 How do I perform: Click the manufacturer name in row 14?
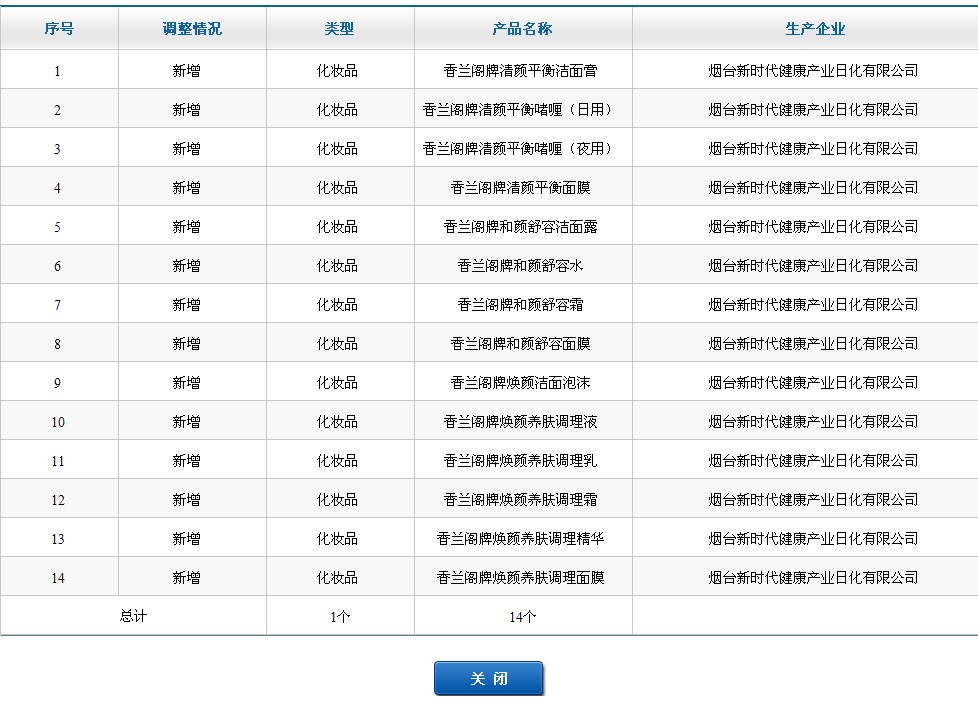point(813,578)
